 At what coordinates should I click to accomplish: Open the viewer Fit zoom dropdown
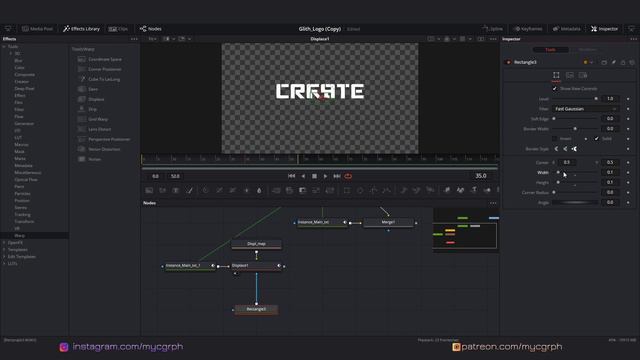pos(153,39)
